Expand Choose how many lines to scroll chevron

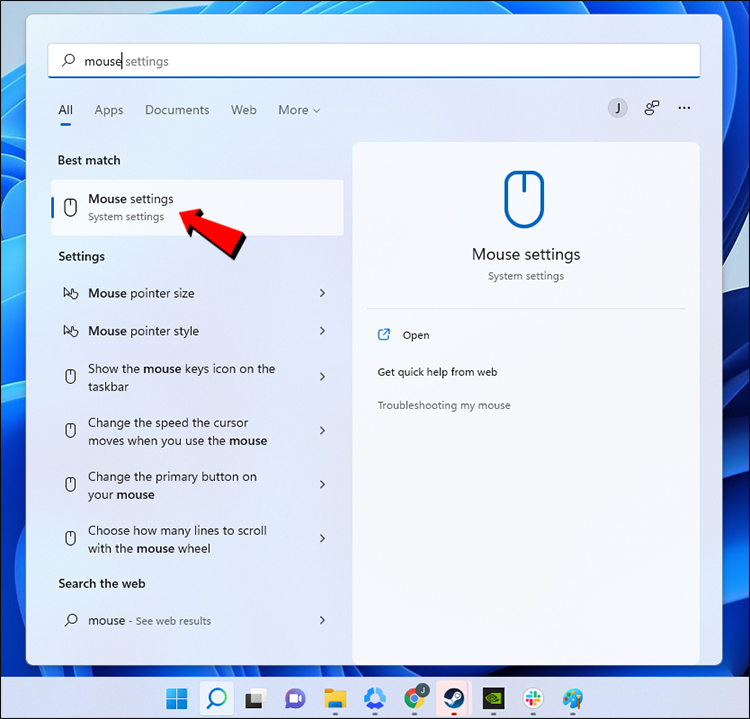[x=322, y=539]
